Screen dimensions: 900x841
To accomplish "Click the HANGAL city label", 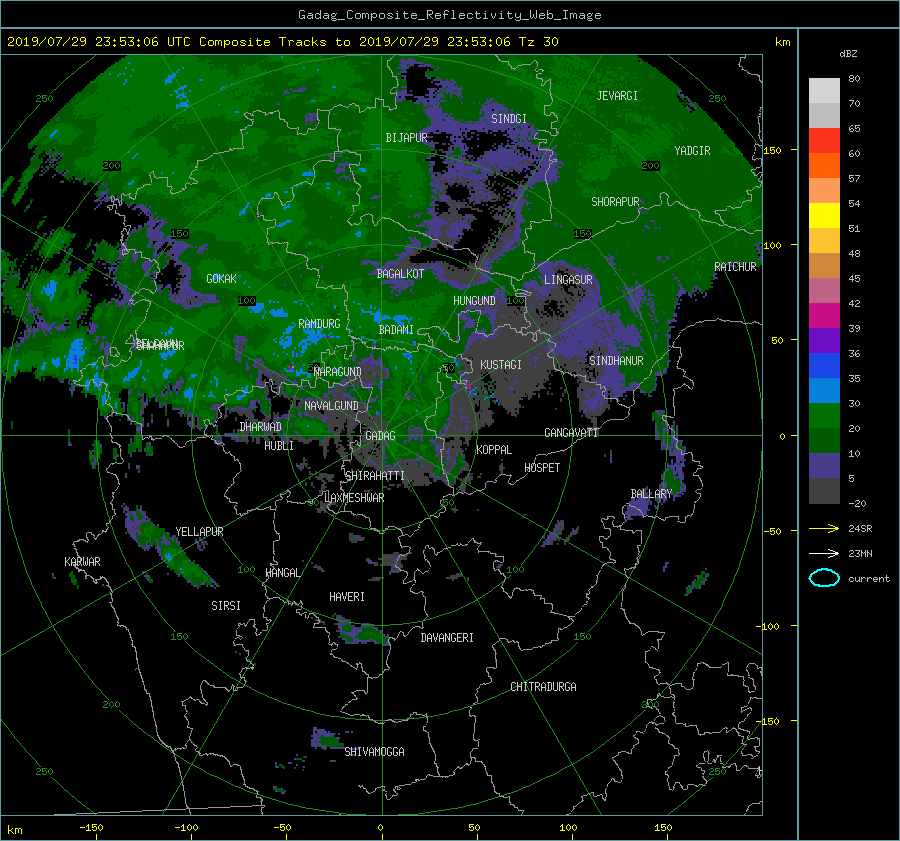I will coord(283,573).
